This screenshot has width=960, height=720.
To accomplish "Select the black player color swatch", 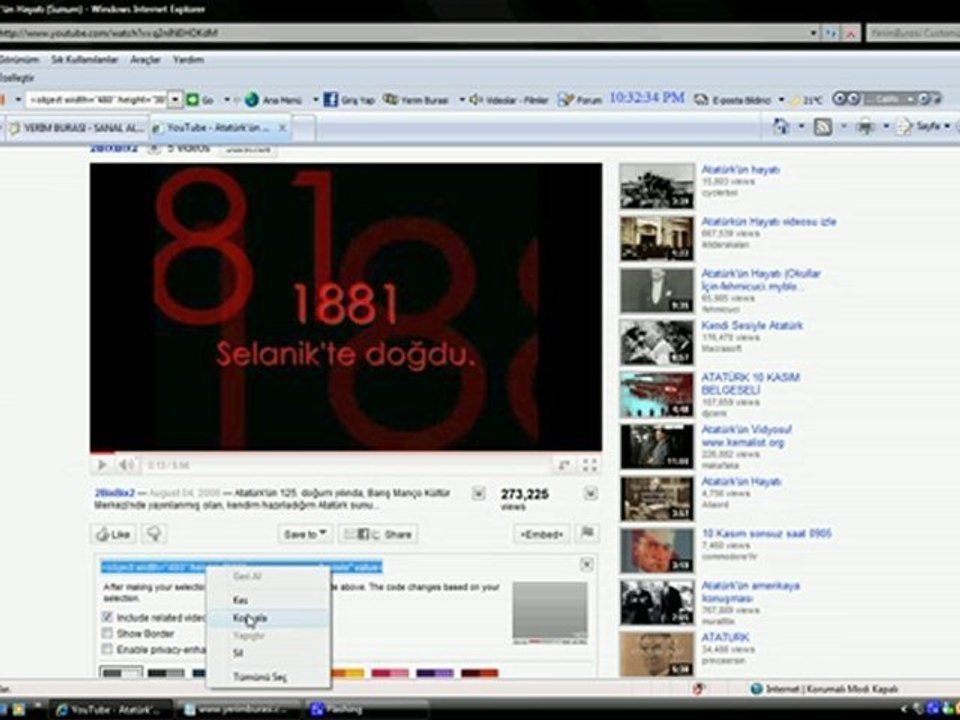I will click(x=165, y=673).
